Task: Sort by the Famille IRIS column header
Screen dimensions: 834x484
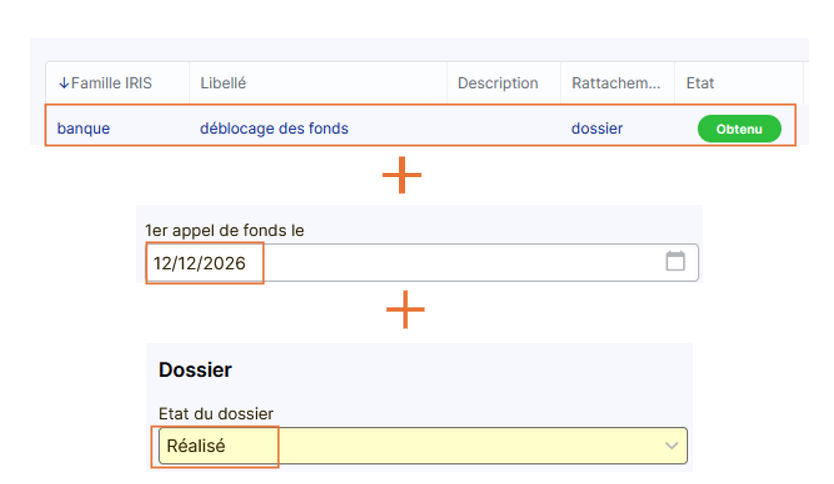Action: (111, 83)
